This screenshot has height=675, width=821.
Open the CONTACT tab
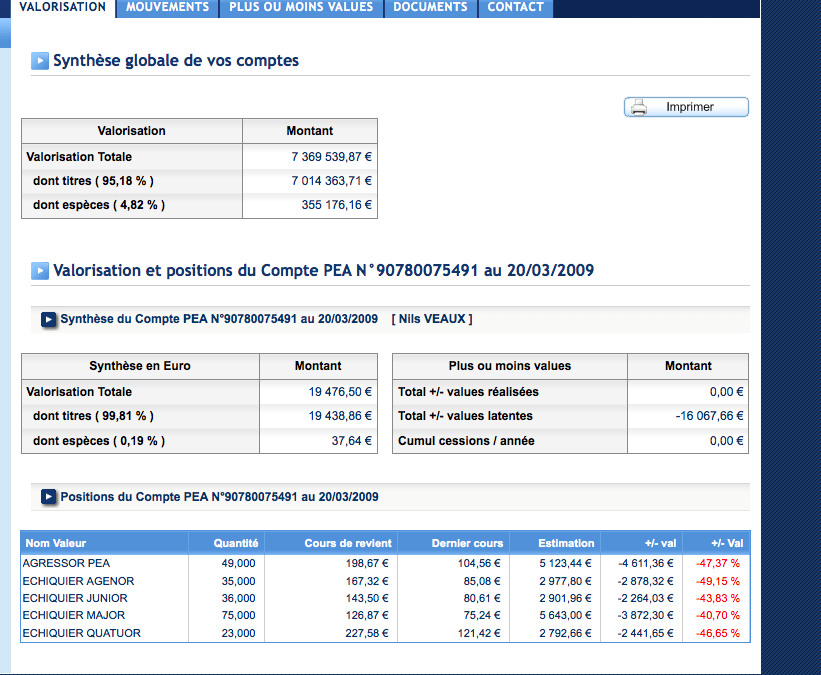pos(516,7)
